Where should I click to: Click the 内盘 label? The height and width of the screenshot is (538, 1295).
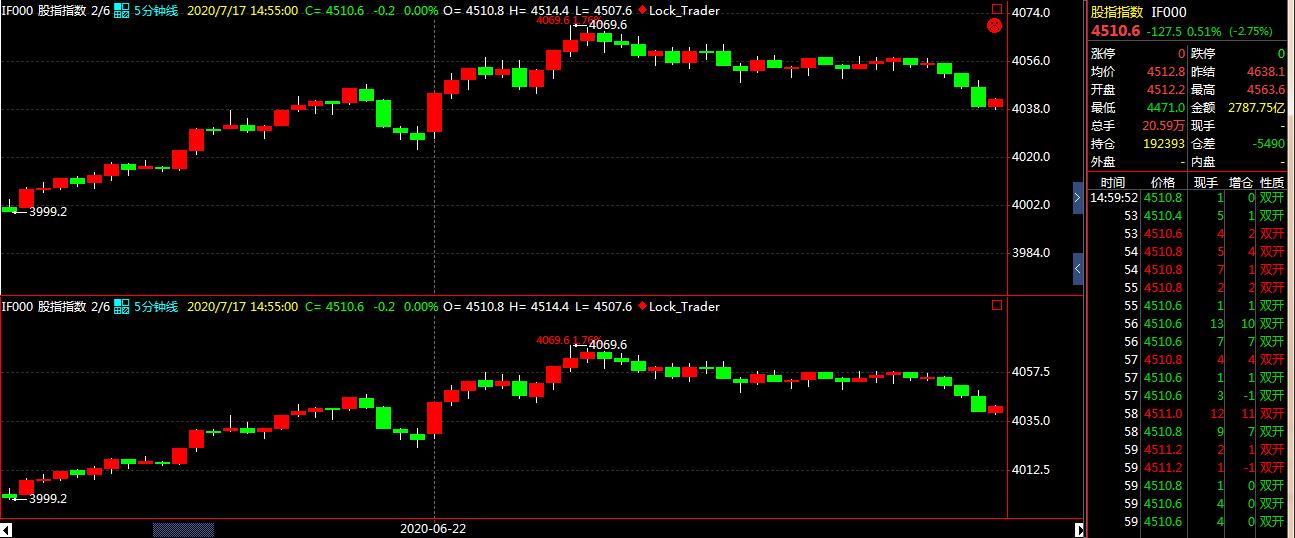click(x=1203, y=162)
